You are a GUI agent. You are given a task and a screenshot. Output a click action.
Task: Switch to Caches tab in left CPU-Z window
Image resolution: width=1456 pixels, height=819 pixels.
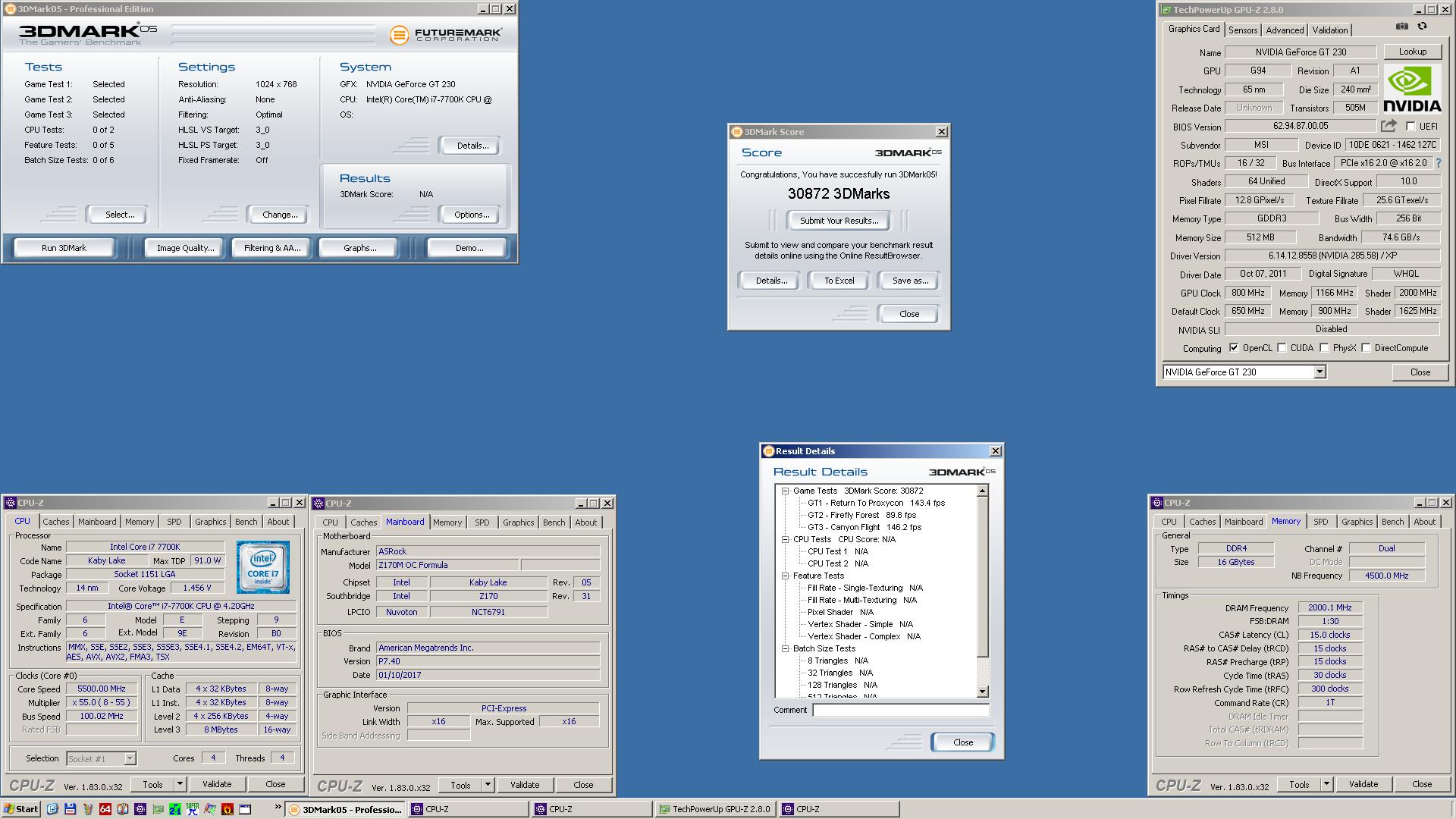click(x=56, y=522)
